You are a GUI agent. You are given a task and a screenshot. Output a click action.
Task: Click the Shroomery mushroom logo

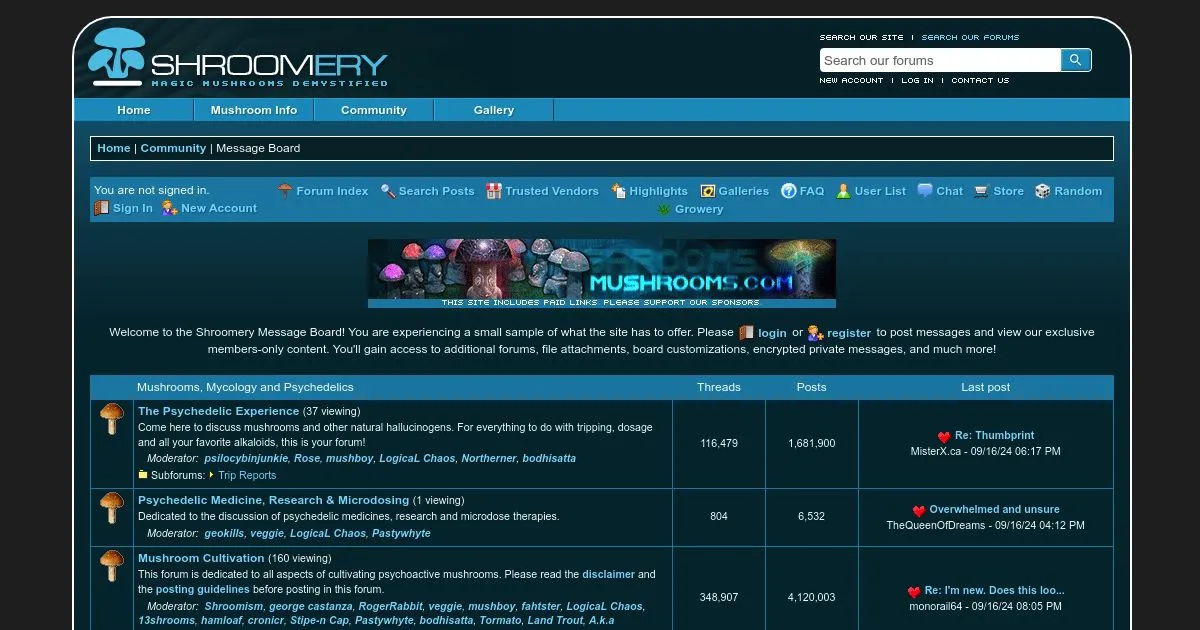point(116,57)
